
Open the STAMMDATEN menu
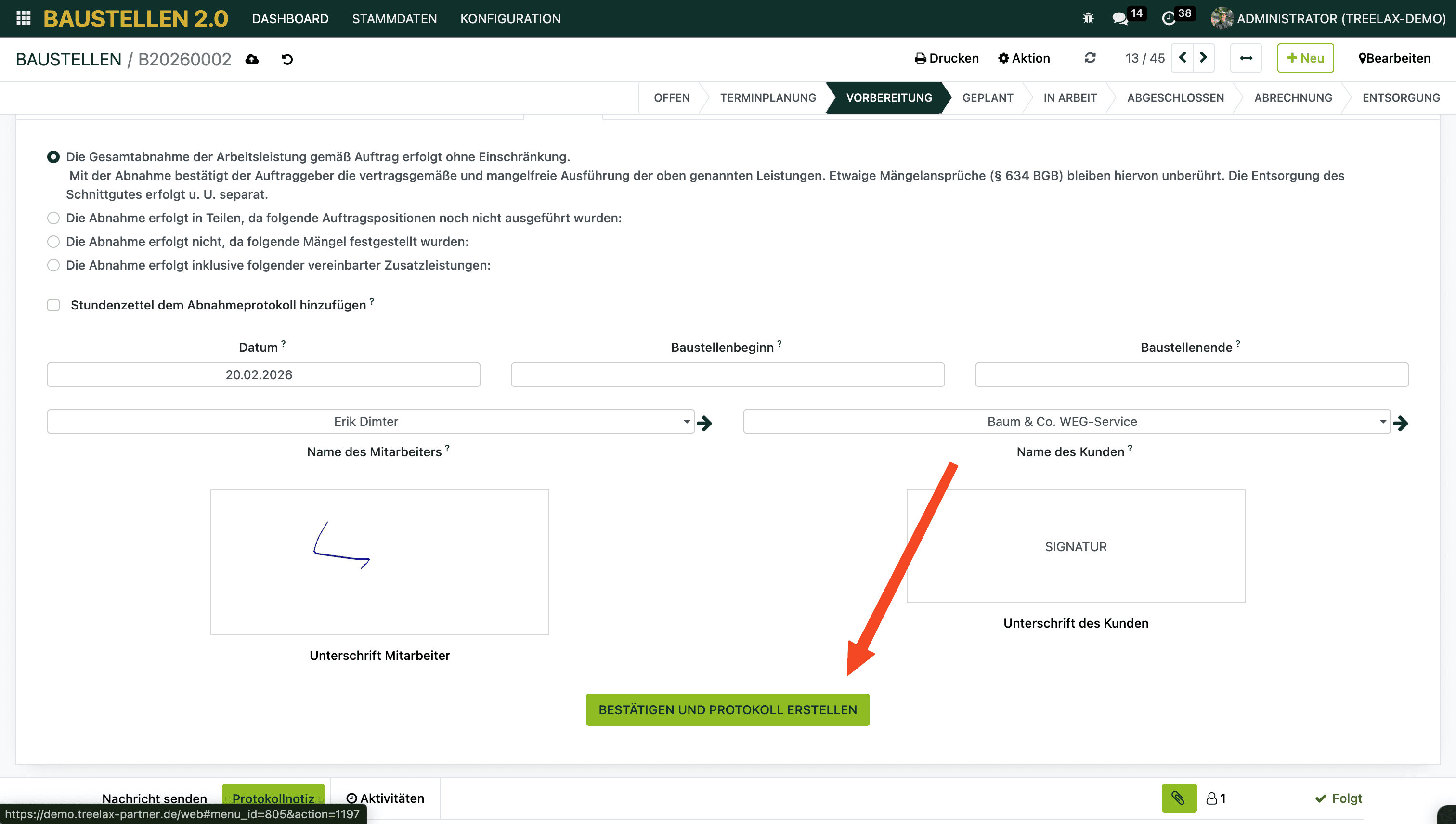[394, 18]
